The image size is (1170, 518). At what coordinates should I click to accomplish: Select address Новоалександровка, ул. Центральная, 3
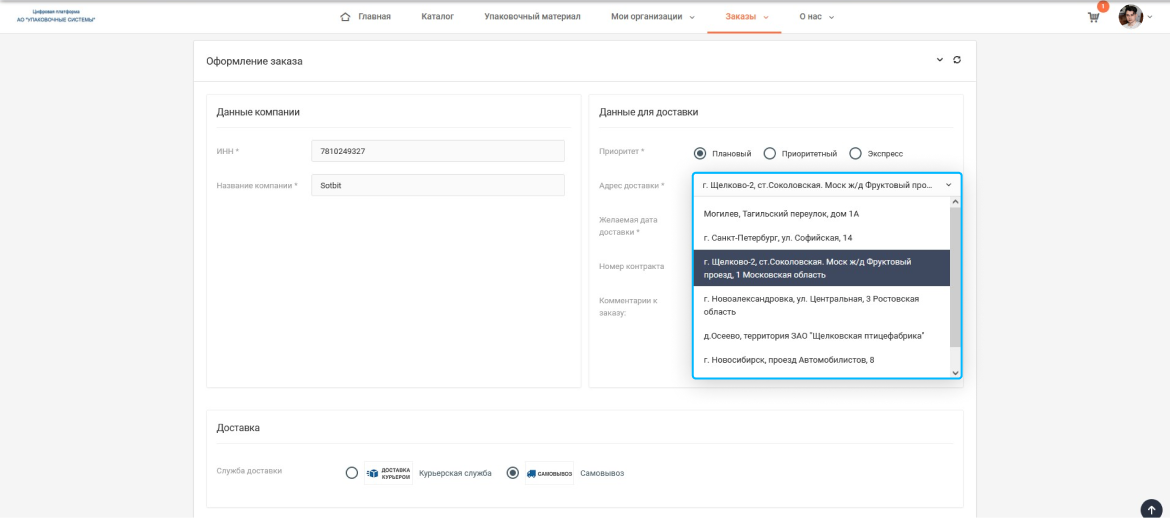tap(822, 305)
